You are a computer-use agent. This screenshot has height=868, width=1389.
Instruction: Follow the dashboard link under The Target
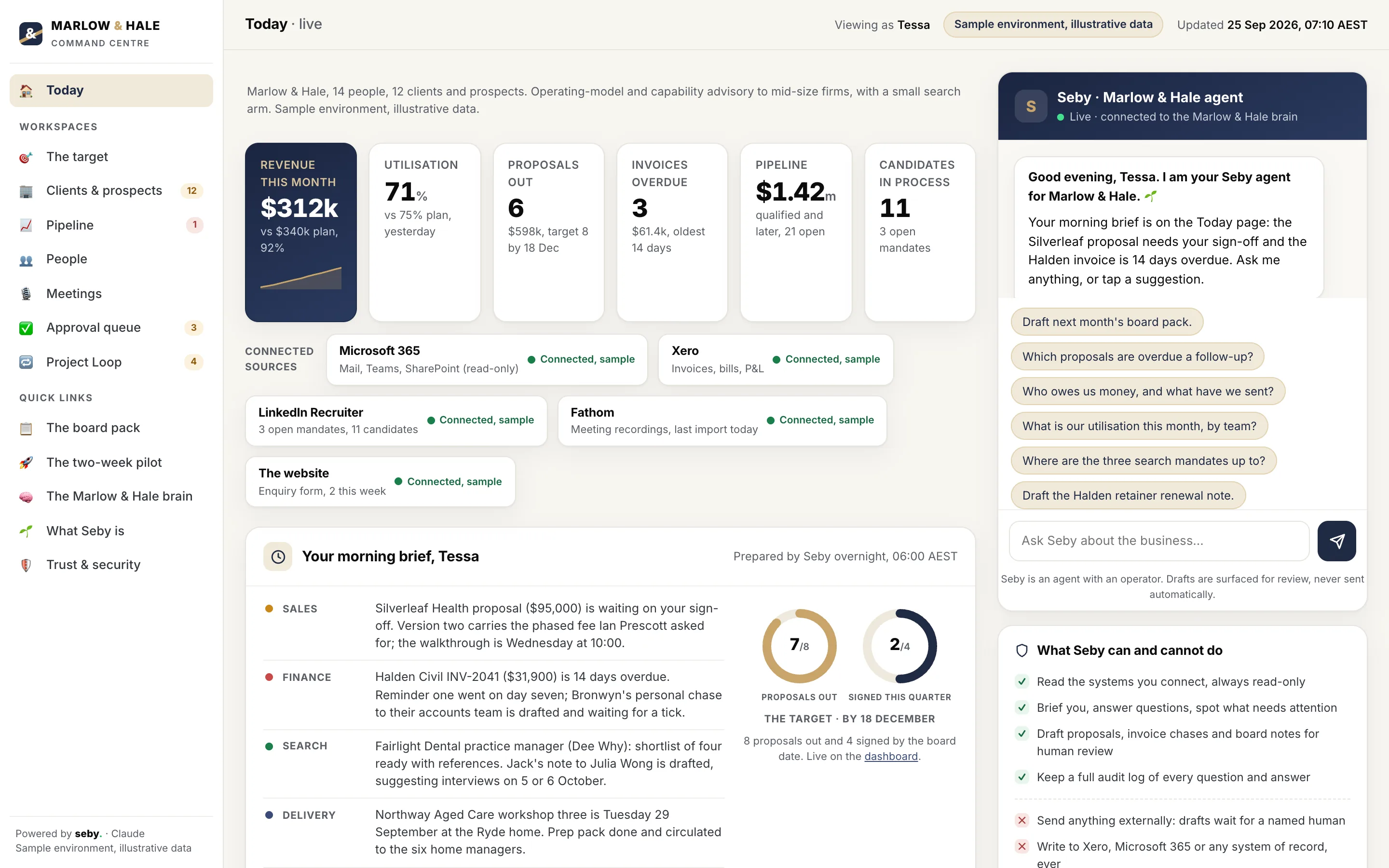point(891,757)
